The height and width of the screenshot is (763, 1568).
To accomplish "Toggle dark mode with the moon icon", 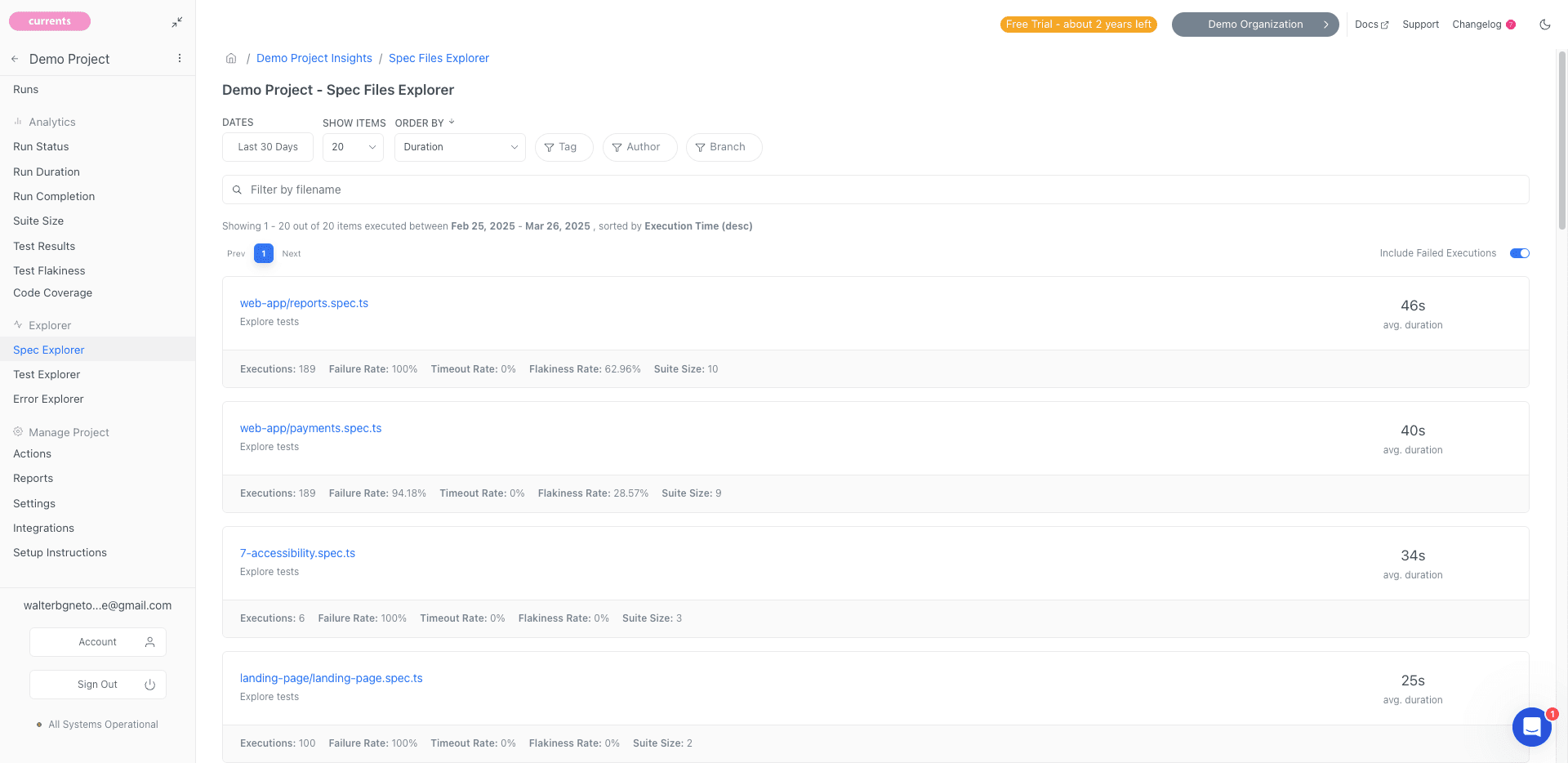I will [x=1544, y=25].
